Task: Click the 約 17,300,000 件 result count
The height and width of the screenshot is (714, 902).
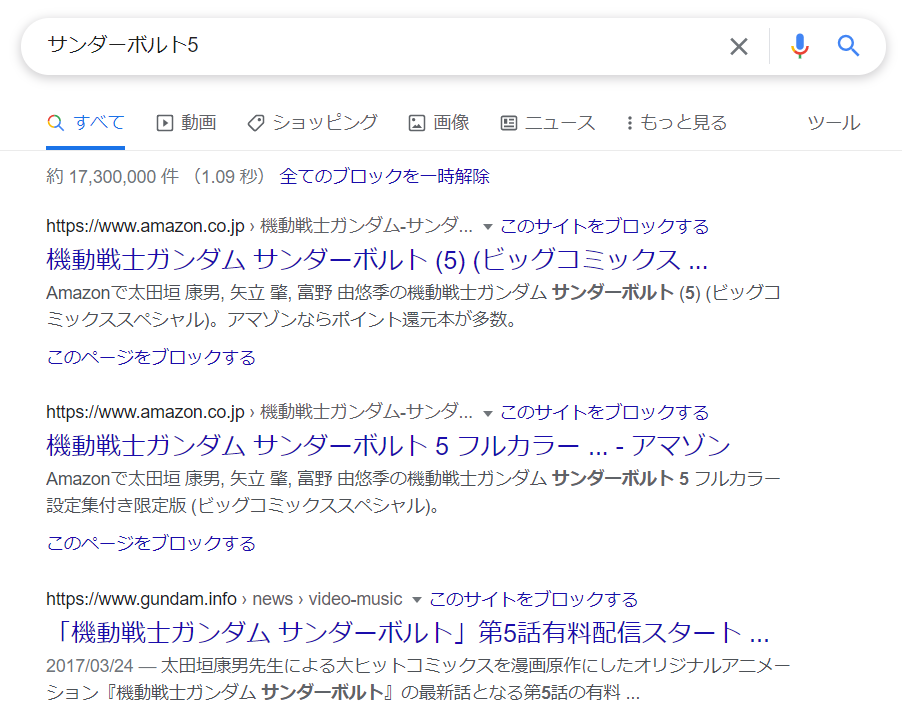Action: (x=113, y=176)
